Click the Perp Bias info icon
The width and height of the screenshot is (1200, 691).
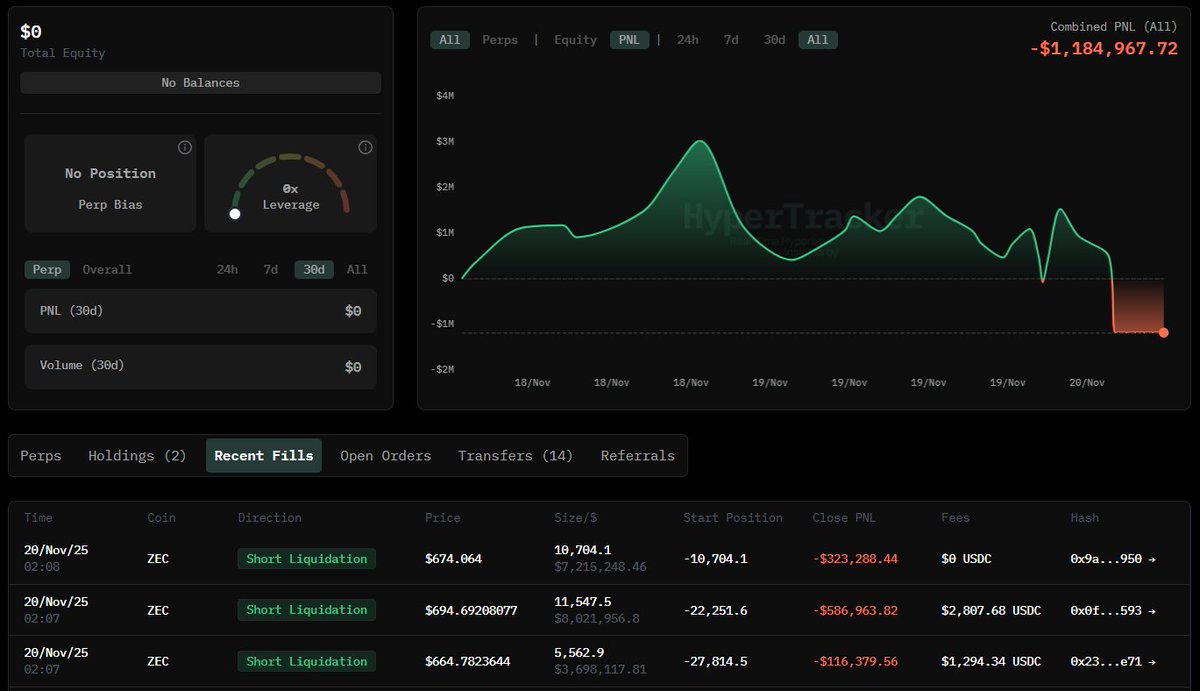184,148
